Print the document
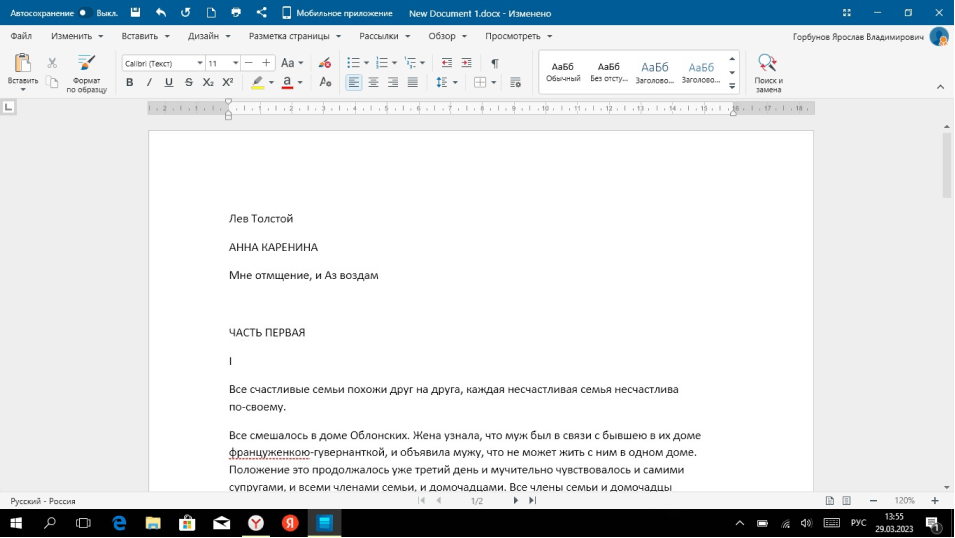 (x=236, y=13)
